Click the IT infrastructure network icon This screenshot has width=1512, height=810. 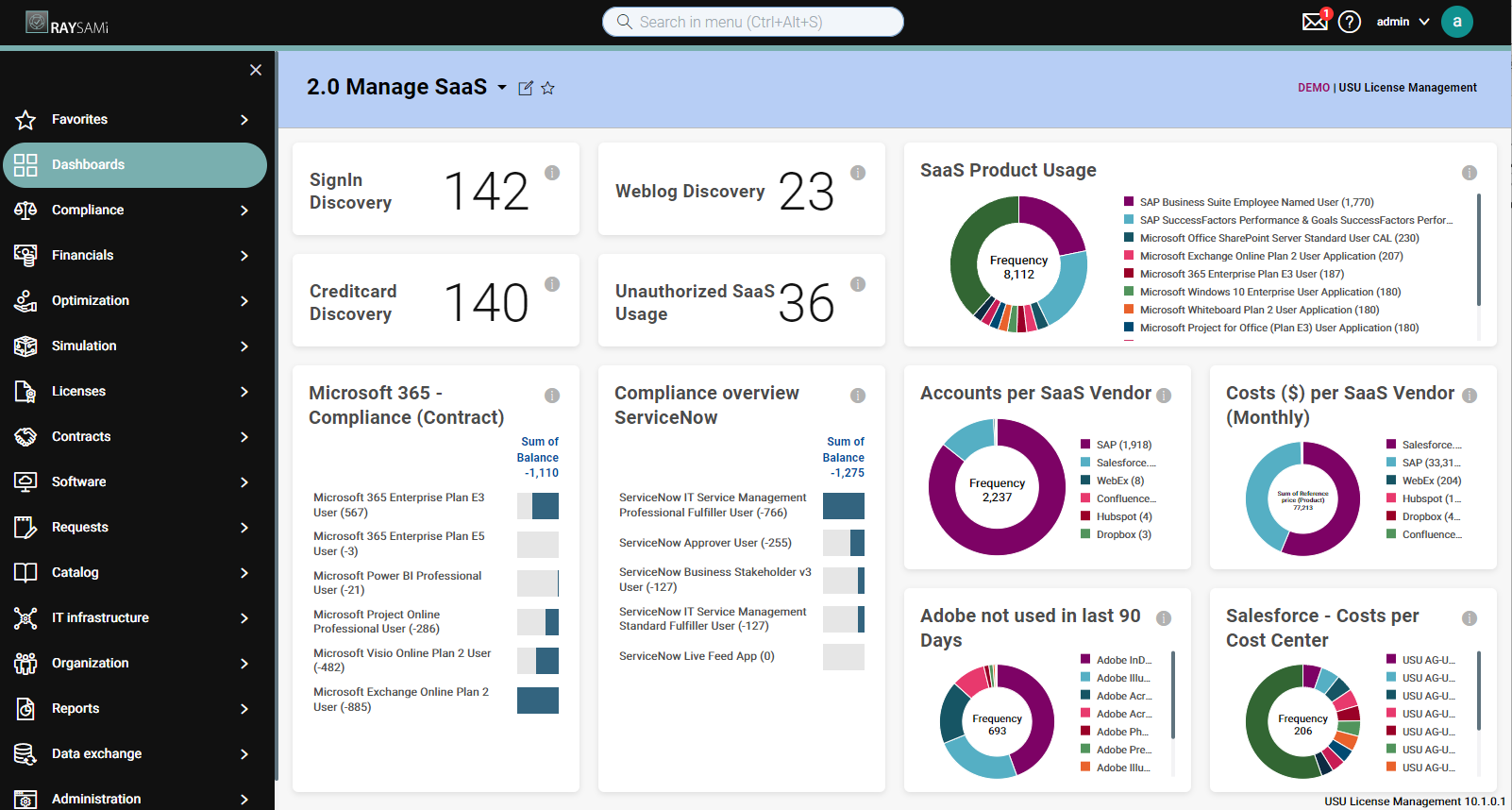[x=25, y=618]
